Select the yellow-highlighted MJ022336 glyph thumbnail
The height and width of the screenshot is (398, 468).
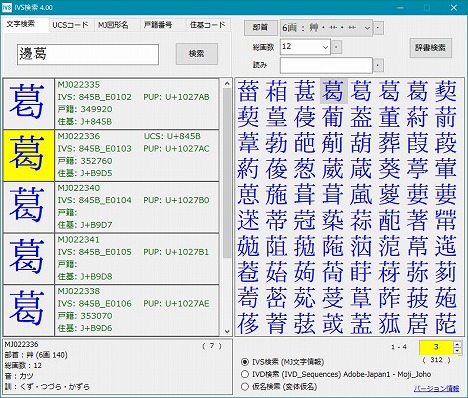pos(29,155)
